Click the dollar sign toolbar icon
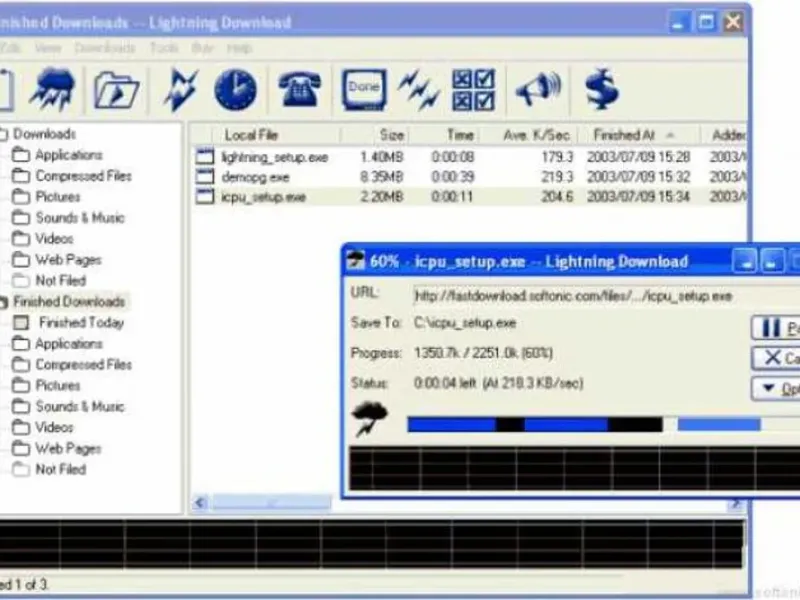 point(602,89)
